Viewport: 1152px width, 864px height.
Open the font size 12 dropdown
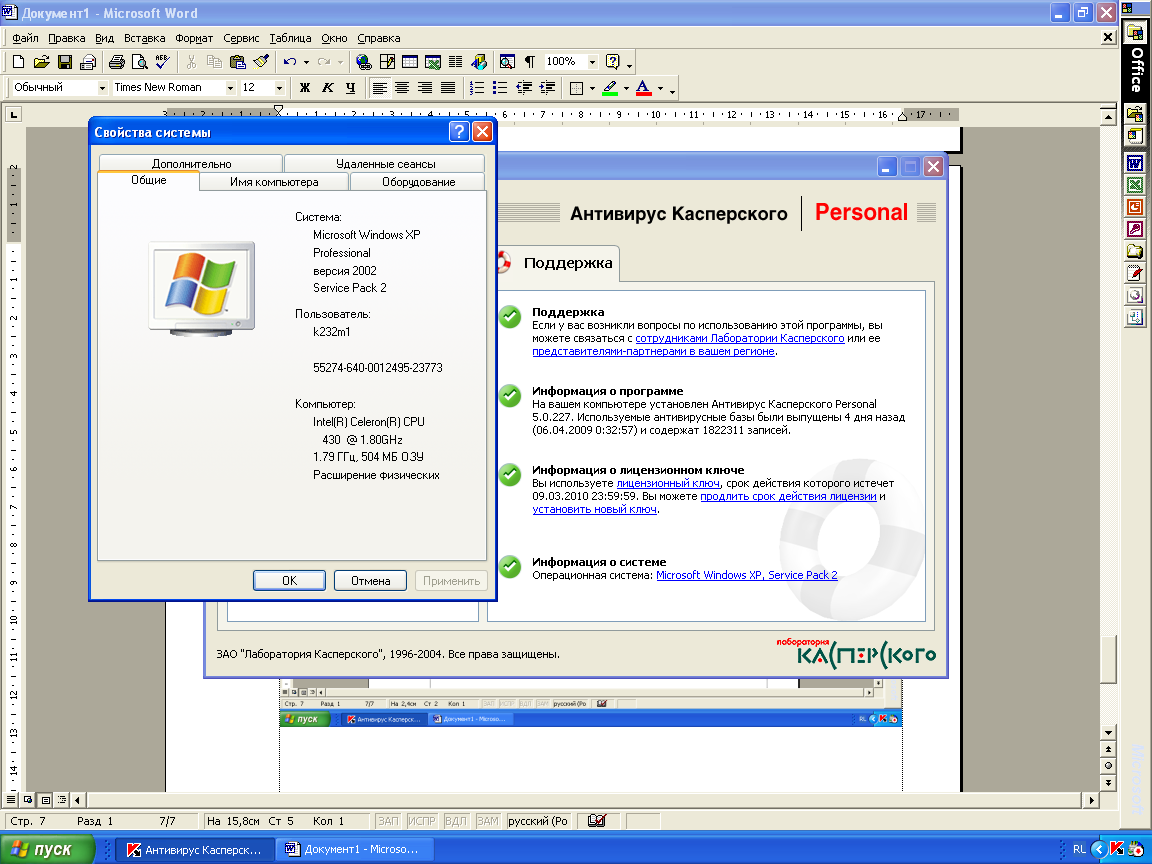pos(279,88)
